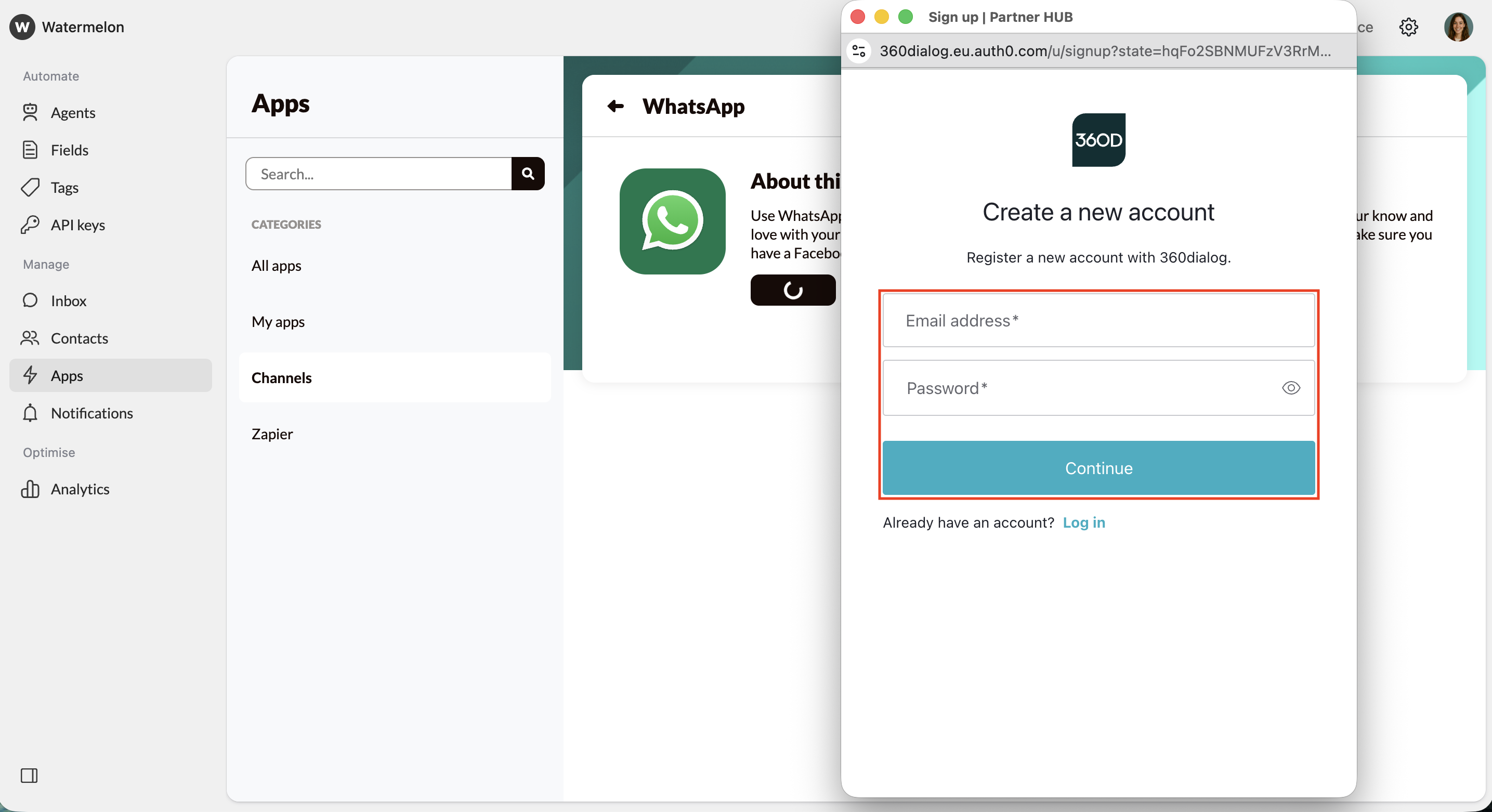
Task: Select the My apps category
Action: tap(278, 321)
